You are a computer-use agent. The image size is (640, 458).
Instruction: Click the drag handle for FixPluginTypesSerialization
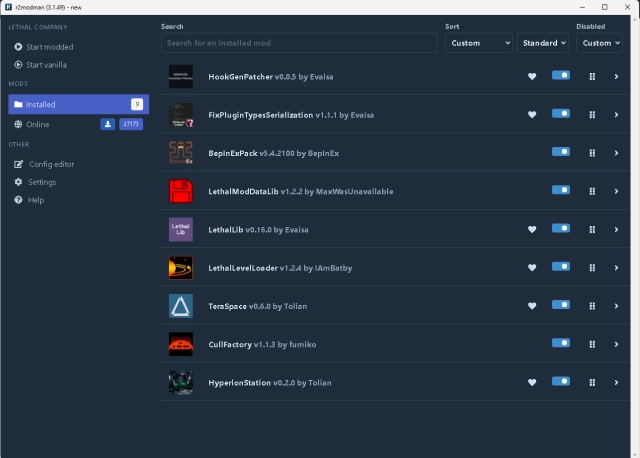pyautogui.click(x=592, y=115)
